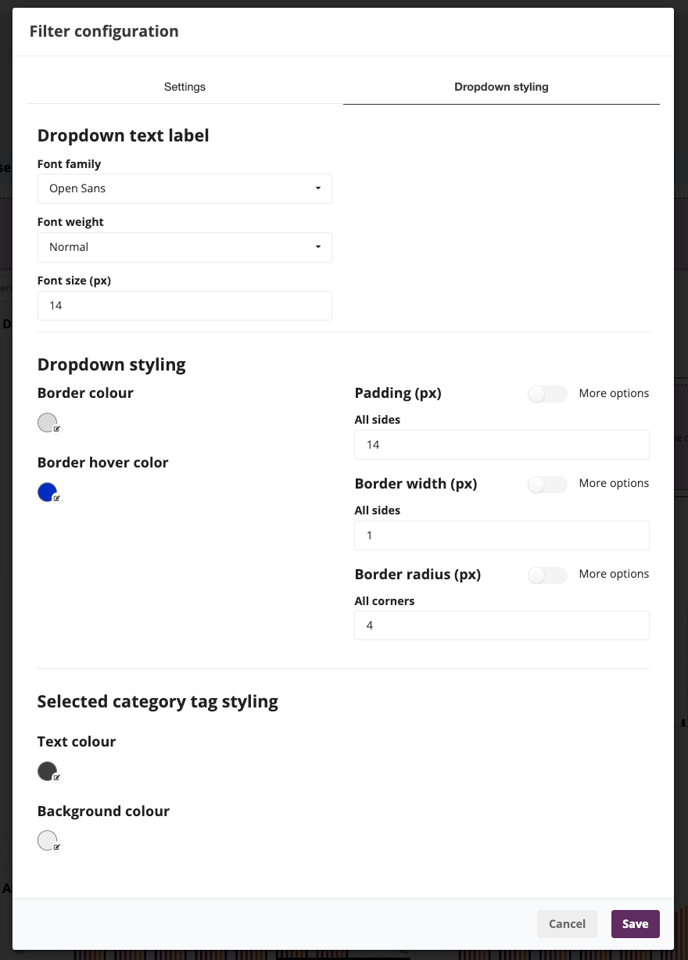Click the Border colour edit pencil icon

pos(57,429)
